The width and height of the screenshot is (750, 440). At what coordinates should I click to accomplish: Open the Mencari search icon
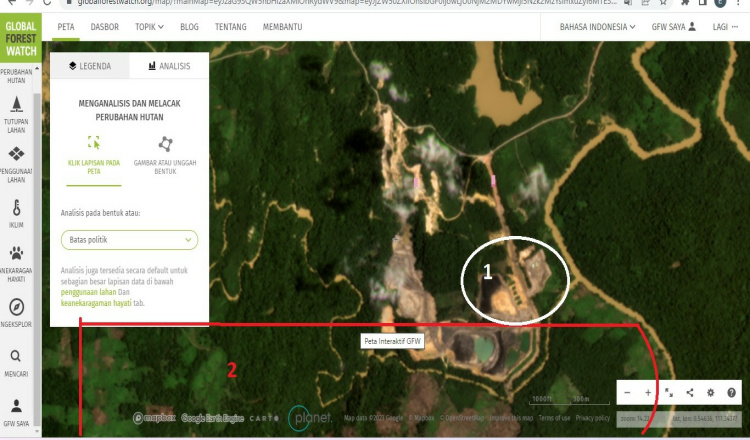[17, 361]
